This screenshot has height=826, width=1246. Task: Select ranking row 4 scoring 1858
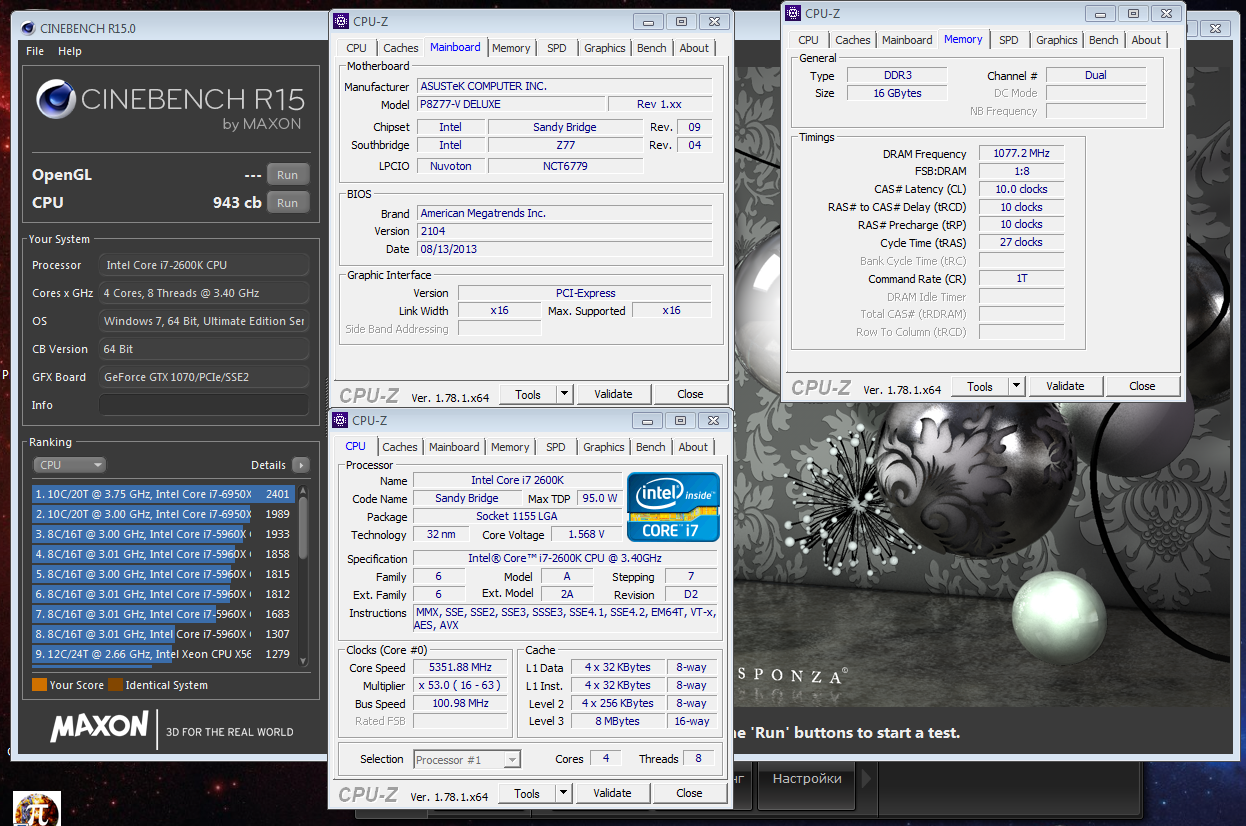coord(164,554)
